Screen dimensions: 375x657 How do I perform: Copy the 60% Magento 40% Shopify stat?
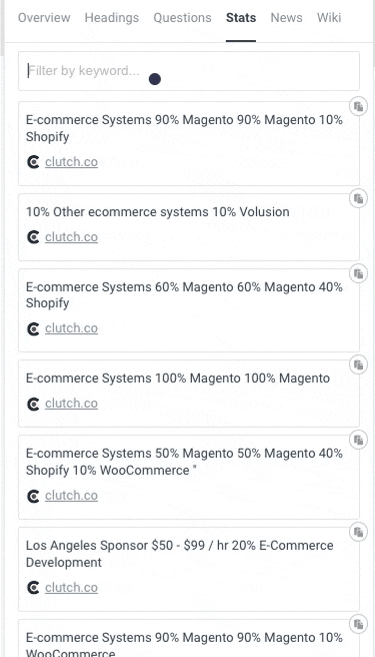(x=358, y=274)
